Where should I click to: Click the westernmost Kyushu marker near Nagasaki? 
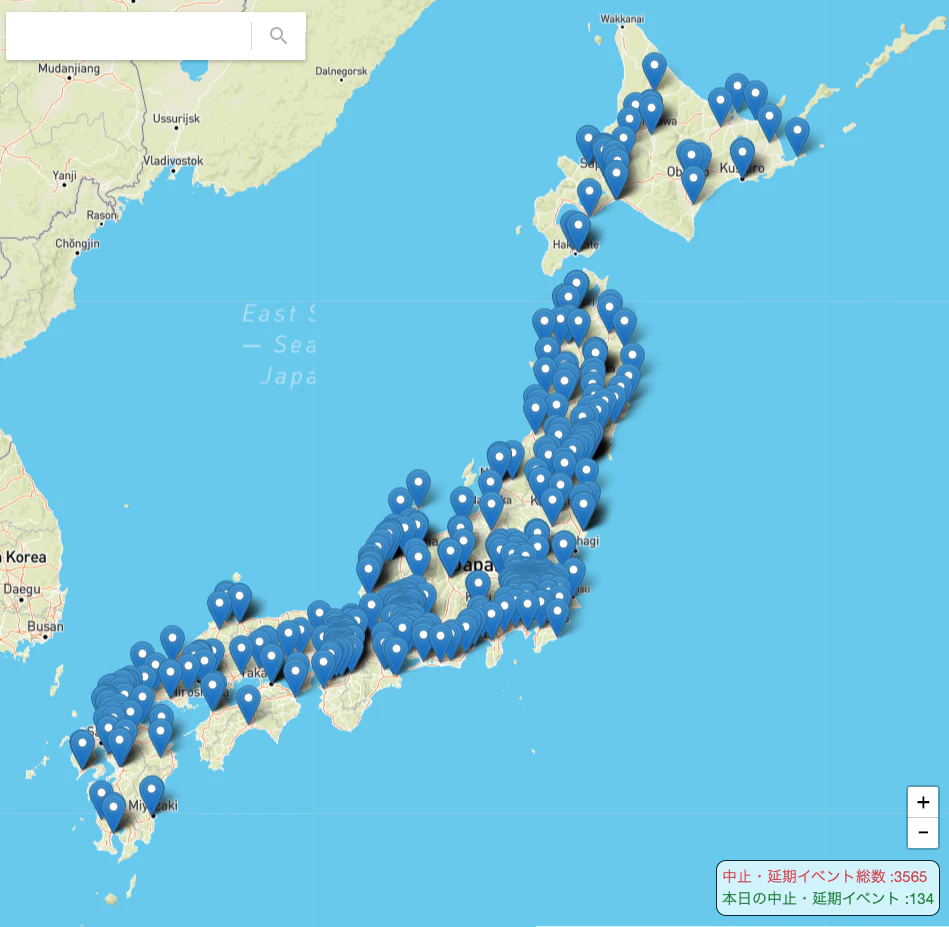82,749
